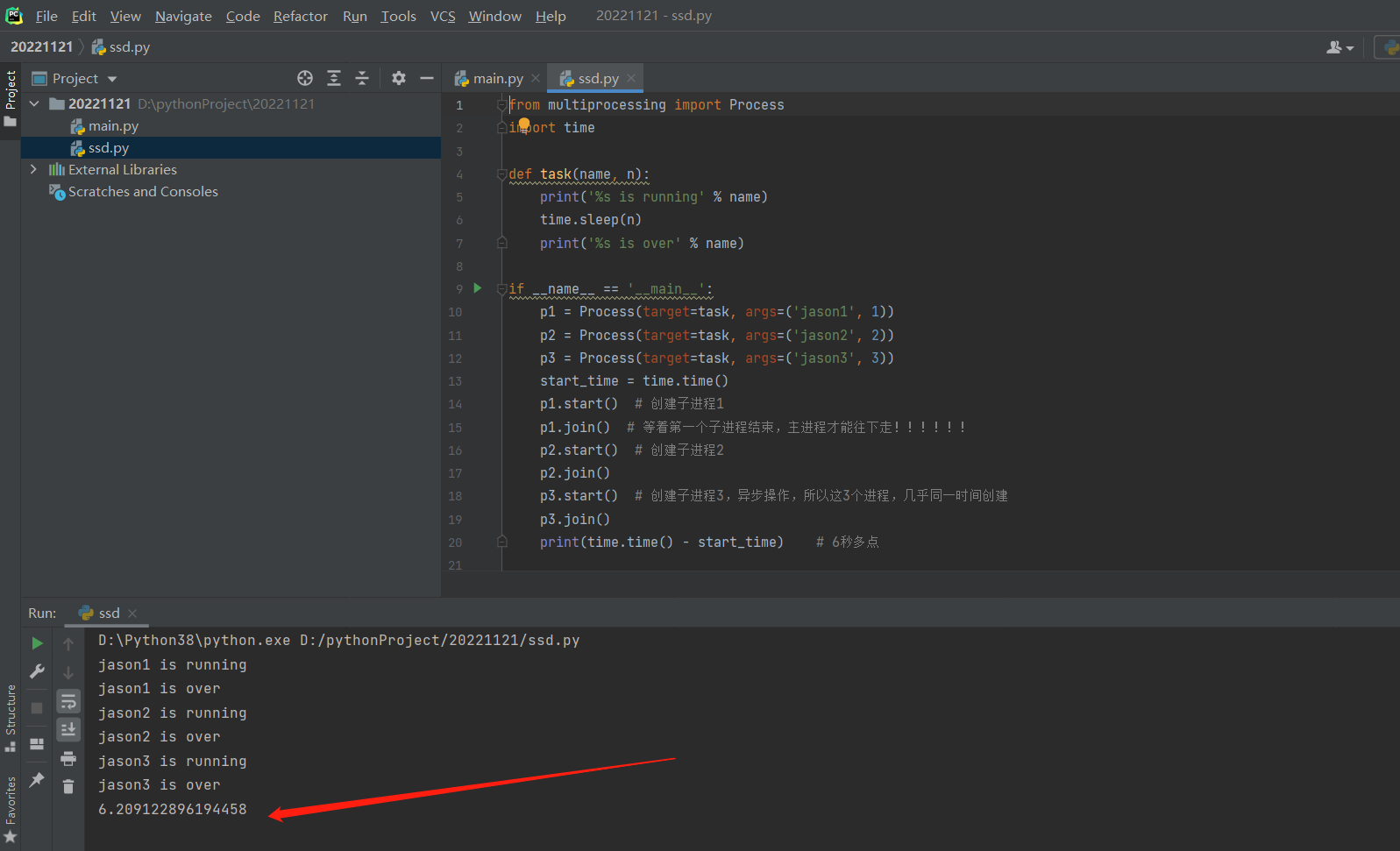This screenshot has width=1400, height=851.
Task: Close the main.py editor tab
Action: tap(536, 78)
